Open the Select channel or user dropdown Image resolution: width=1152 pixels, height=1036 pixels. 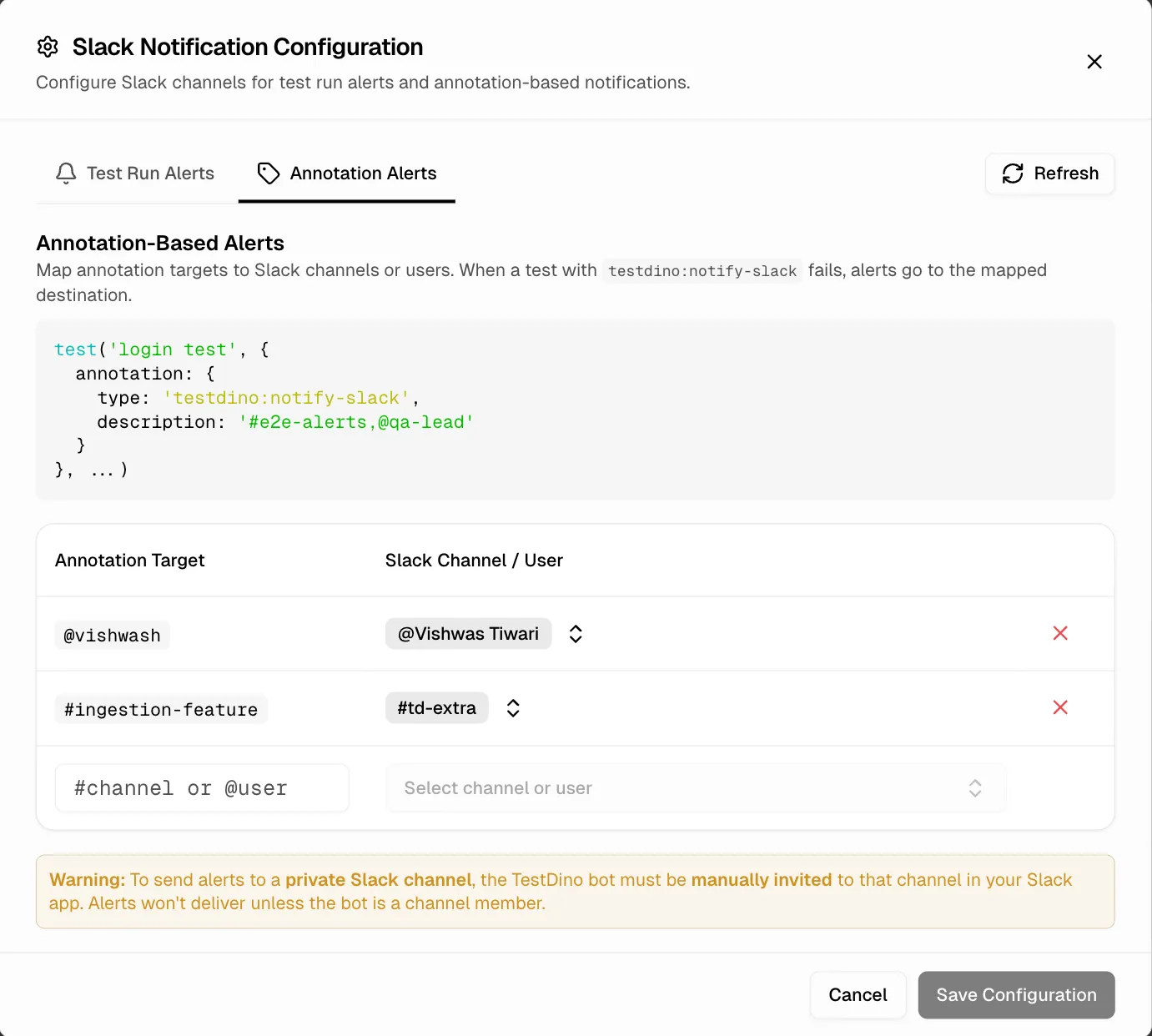click(696, 787)
